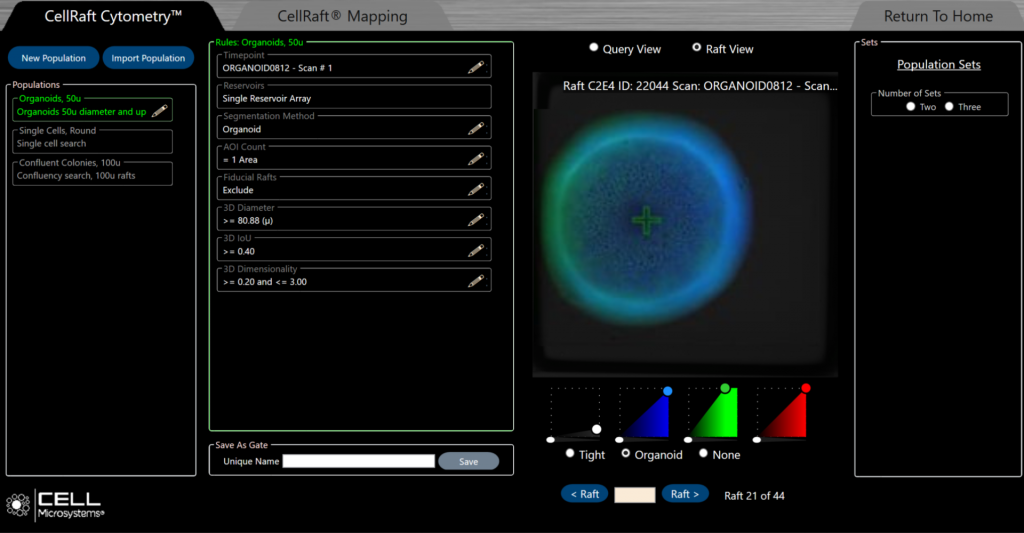The image size is (1024, 533).
Task: Choose Three for Number of Sets
Action: (x=949, y=106)
